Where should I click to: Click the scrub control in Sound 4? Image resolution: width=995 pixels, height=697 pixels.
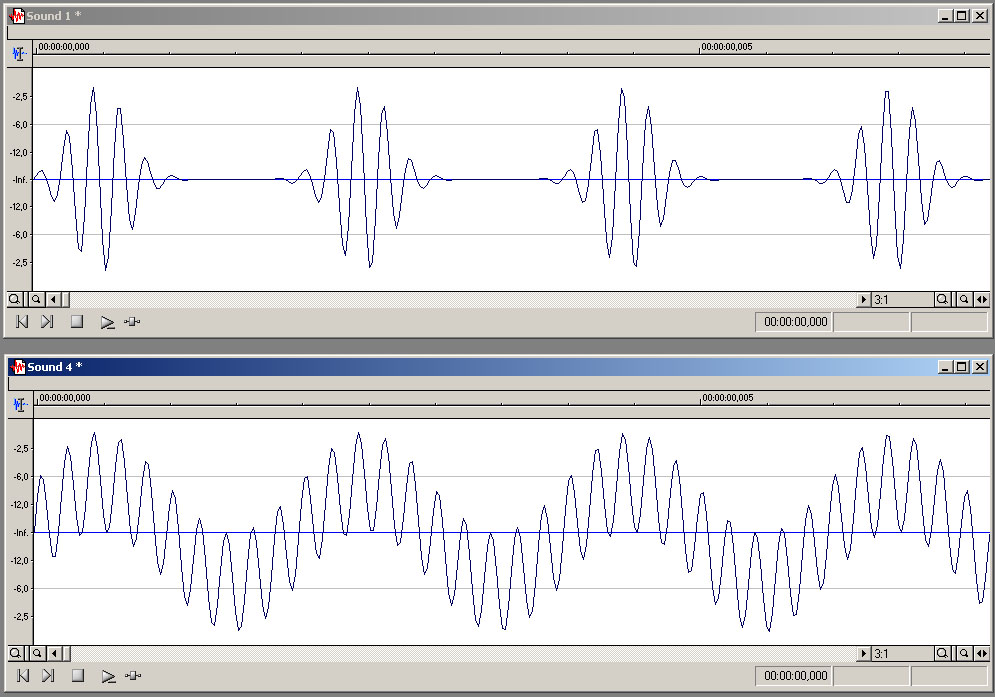coord(133,675)
